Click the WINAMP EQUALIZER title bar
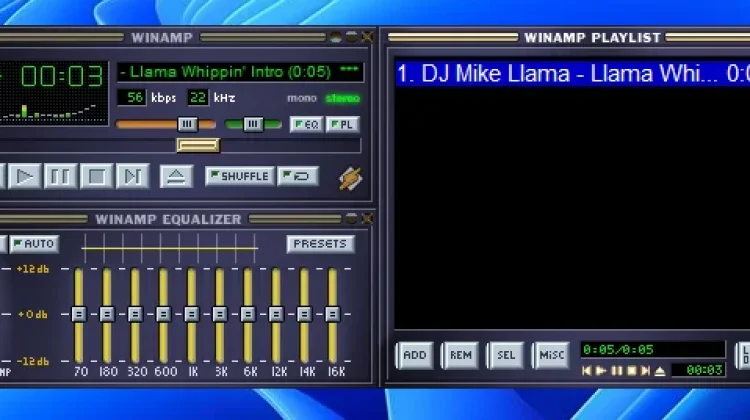 (x=168, y=219)
